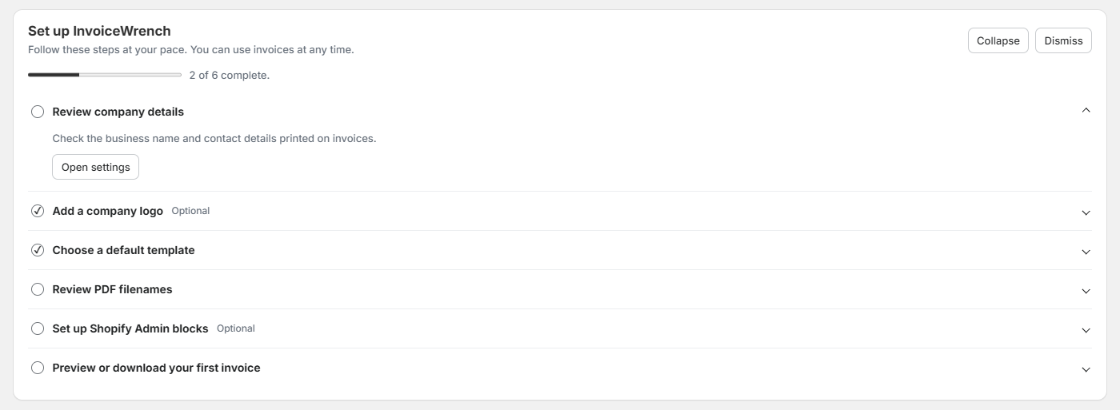Mark Review PDF filenames step complete
The height and width of the screenshot is (410, 1120).
pyautogui.click(x=37, y=289)
